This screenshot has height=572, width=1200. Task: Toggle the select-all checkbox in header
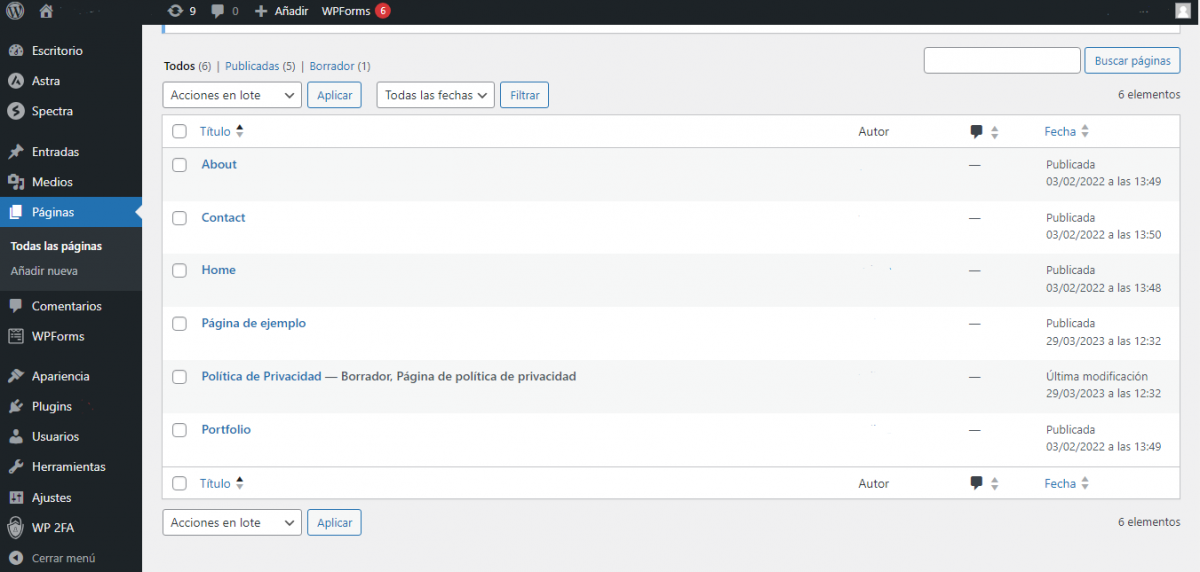click(179, 131)
